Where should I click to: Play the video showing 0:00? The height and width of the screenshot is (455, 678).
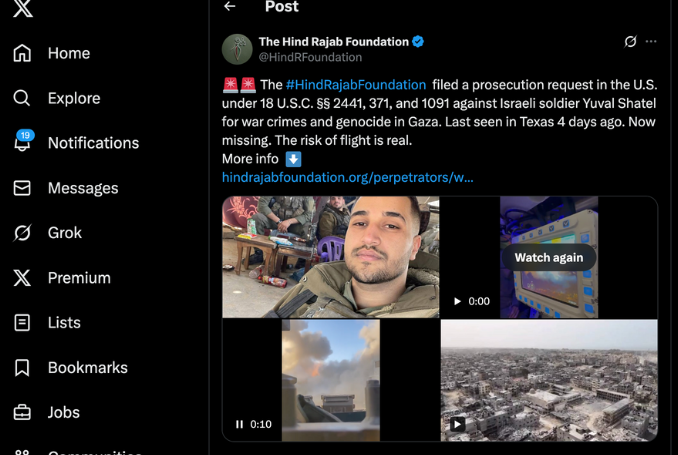click(x=457, y=301)
